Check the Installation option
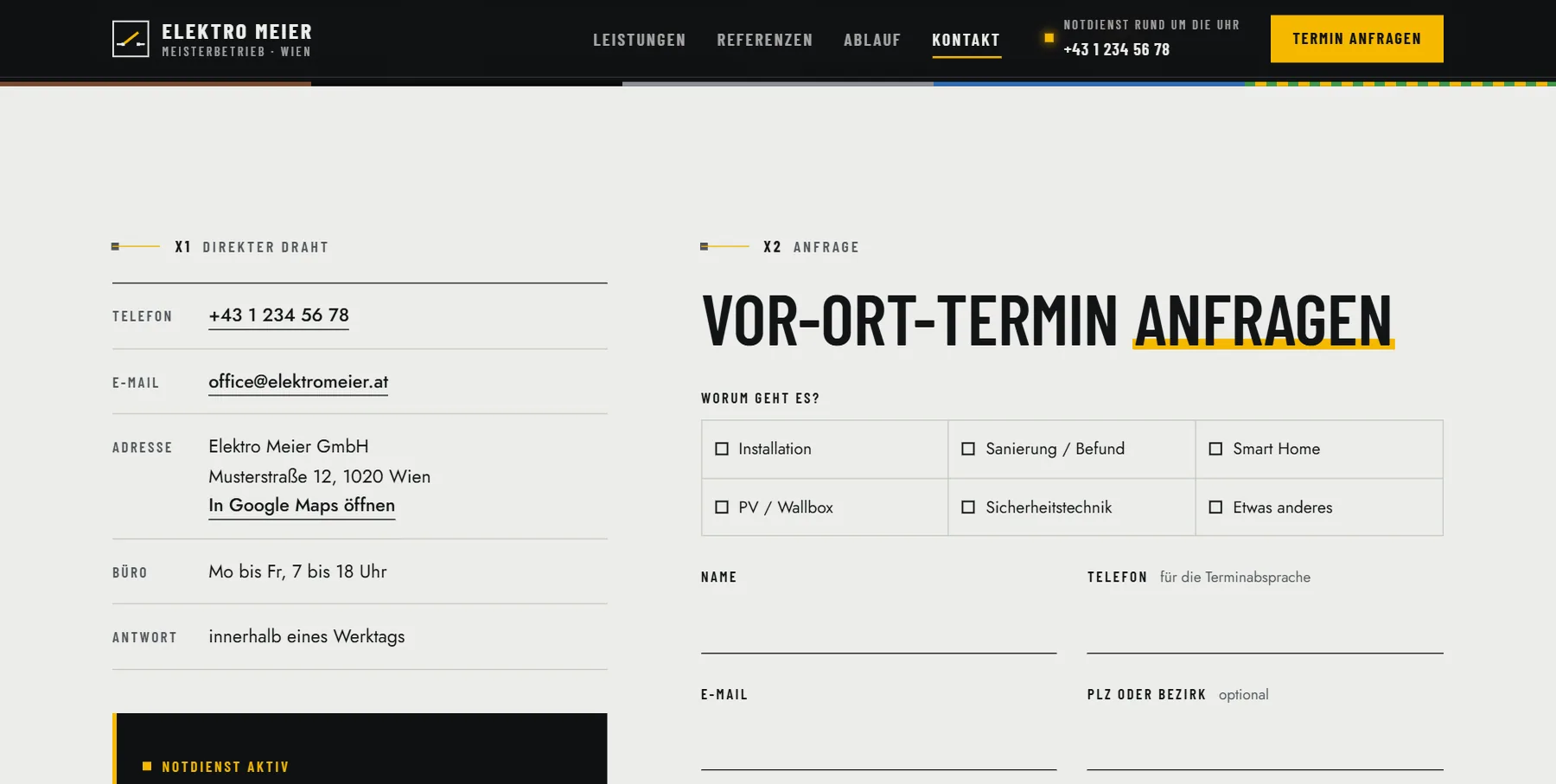The height and width of the screenshot is (784, 1556). click(x=722, y=449)
